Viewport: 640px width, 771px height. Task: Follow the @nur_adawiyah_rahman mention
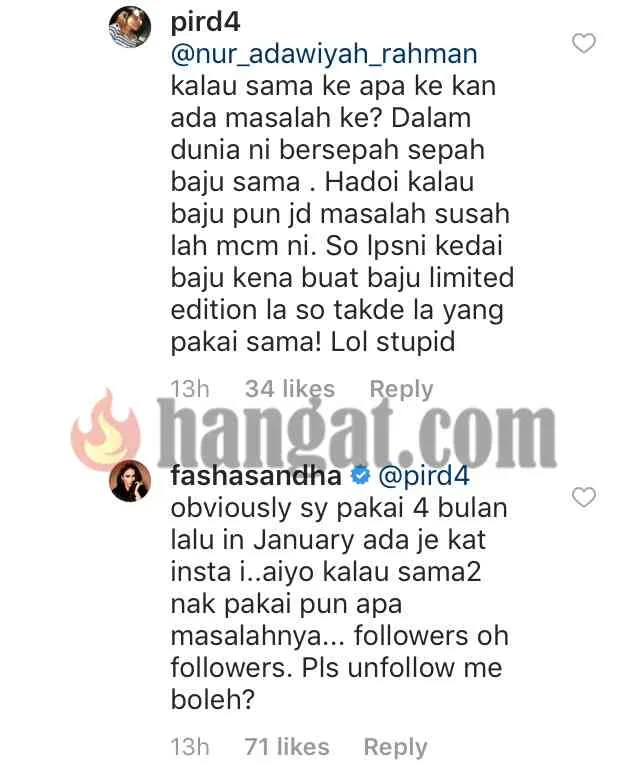324,54
